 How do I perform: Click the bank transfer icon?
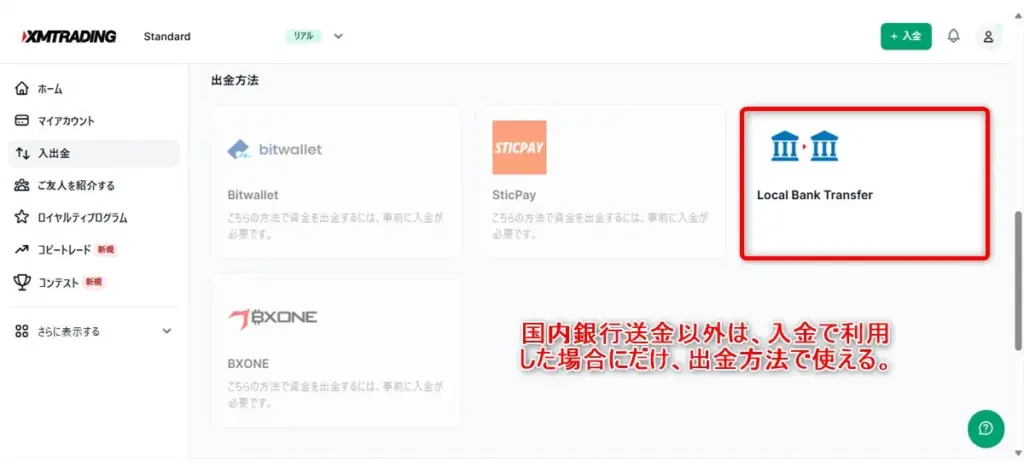click(804, 146)
